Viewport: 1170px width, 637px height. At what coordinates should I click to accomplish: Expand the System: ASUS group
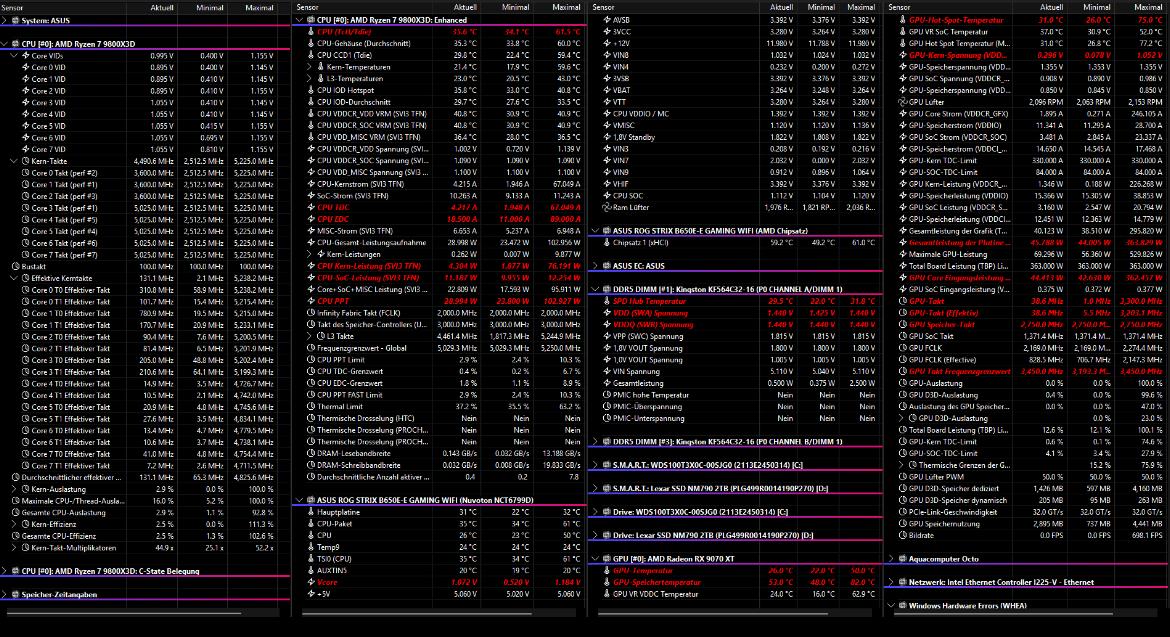click(x=4, y=20)
